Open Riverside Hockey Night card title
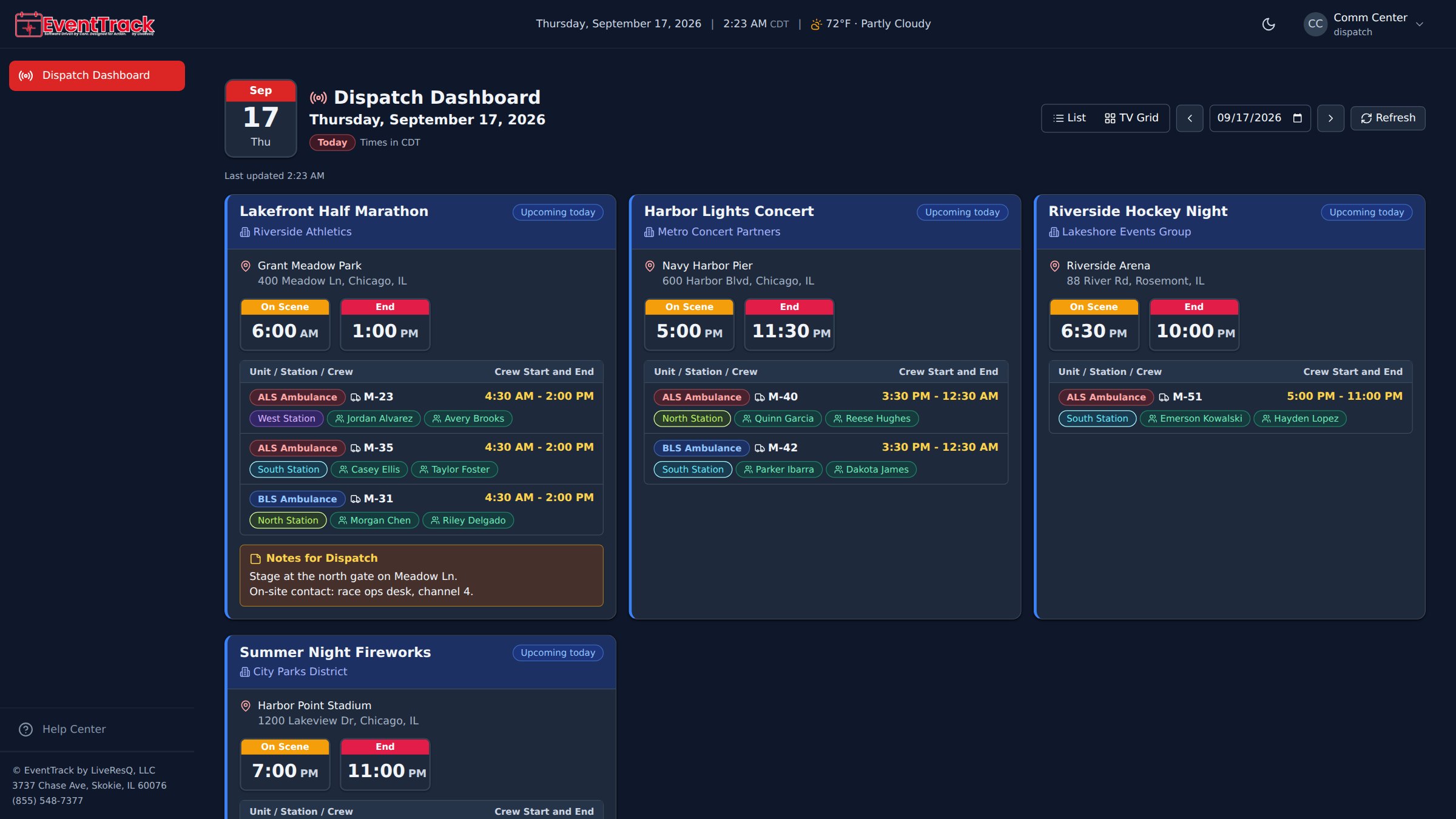Viewport: 1456px width, 819px height. pyautogui.click(x=1137, y=211)
